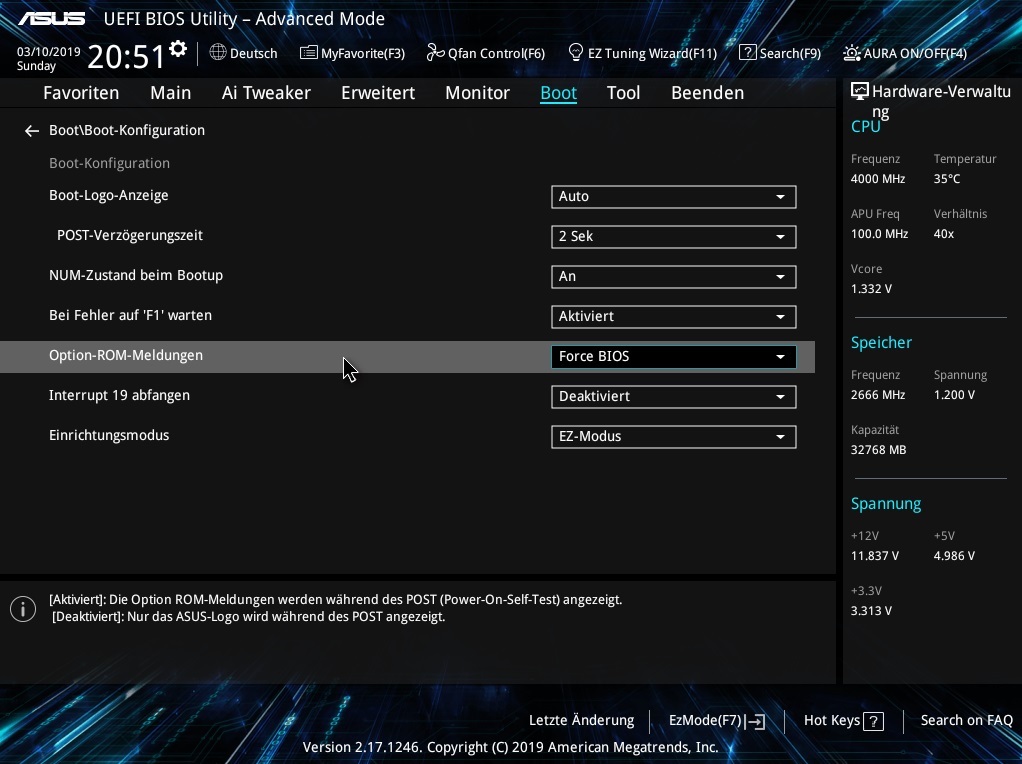The width and height of the screenshot is (1022, 764).
Task: Switch to the Beenden tab
Action: click(x=707, y=93)
